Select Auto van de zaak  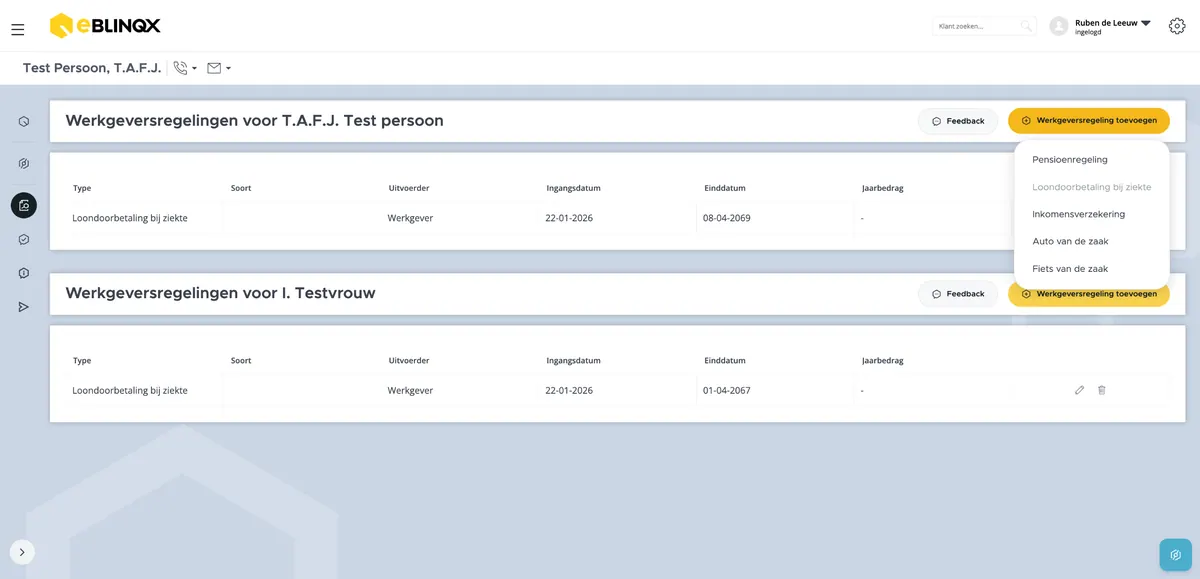[1070, 241]
